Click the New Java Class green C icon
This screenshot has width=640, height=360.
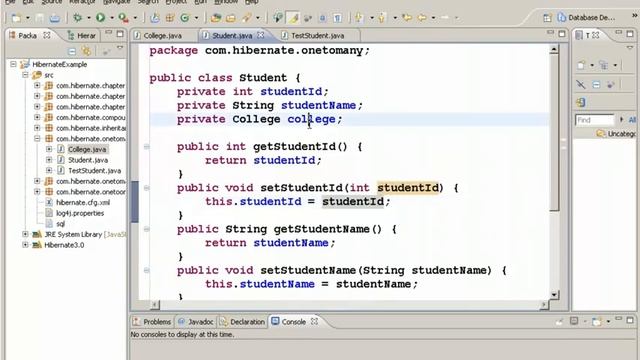[185, 18]
